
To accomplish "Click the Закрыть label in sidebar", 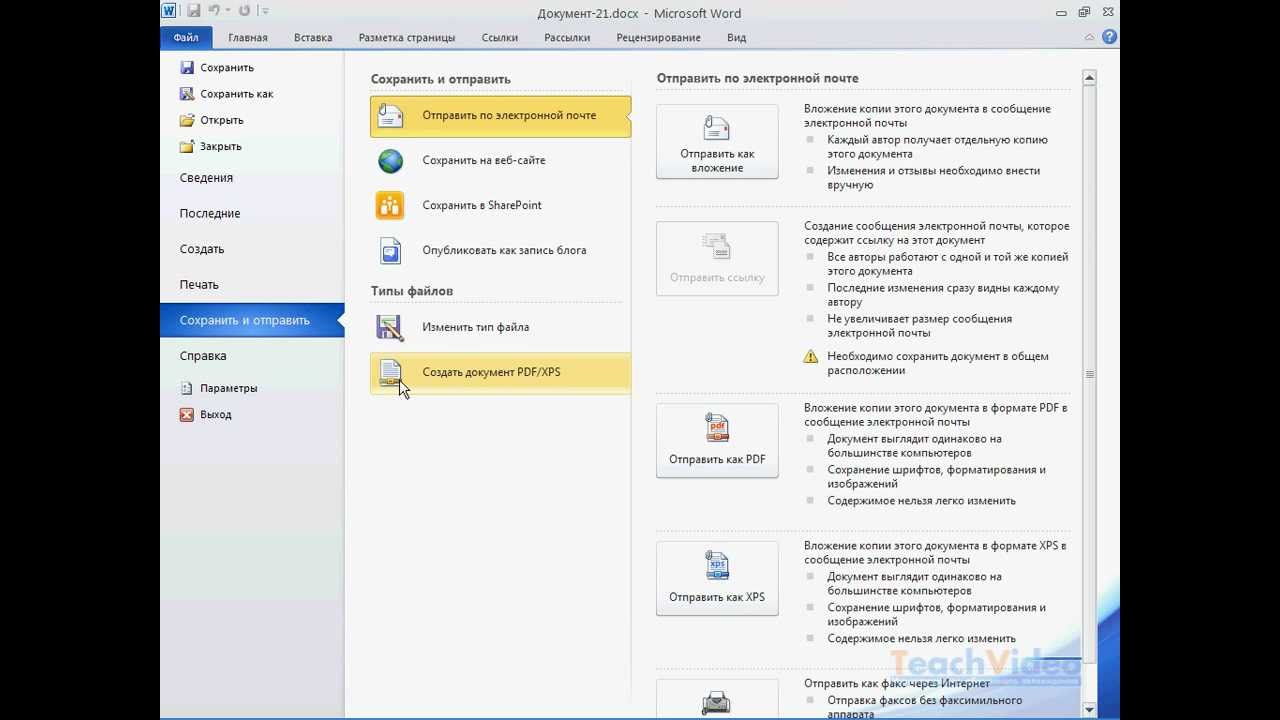I will pyautogui.click(x=221, y=146).
